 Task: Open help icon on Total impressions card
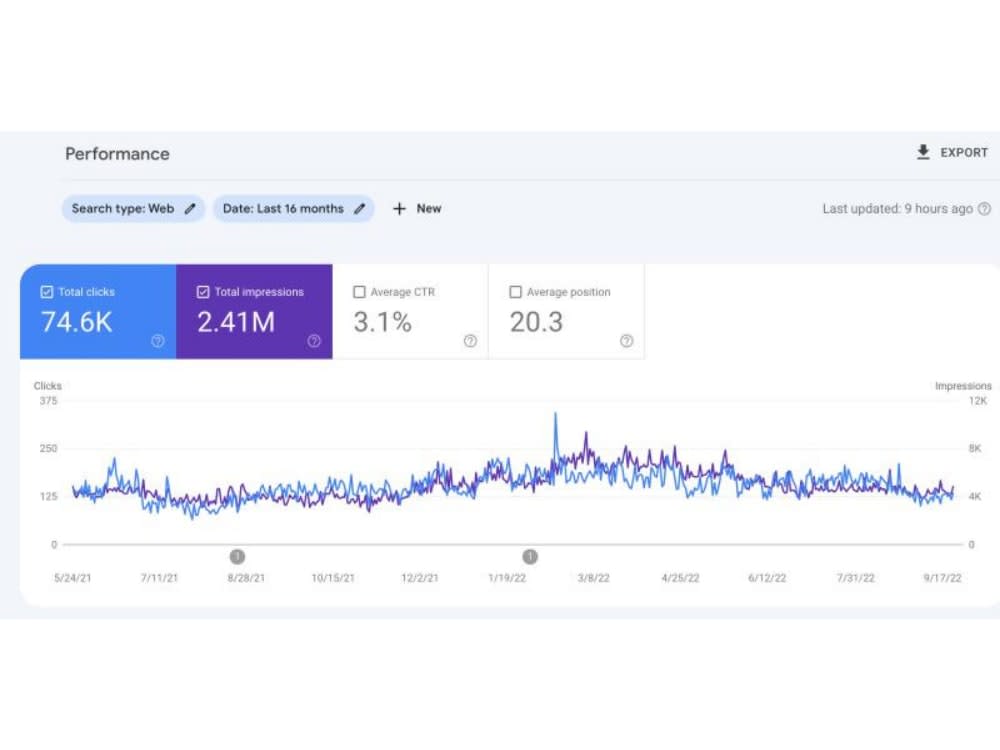(314, 341)
